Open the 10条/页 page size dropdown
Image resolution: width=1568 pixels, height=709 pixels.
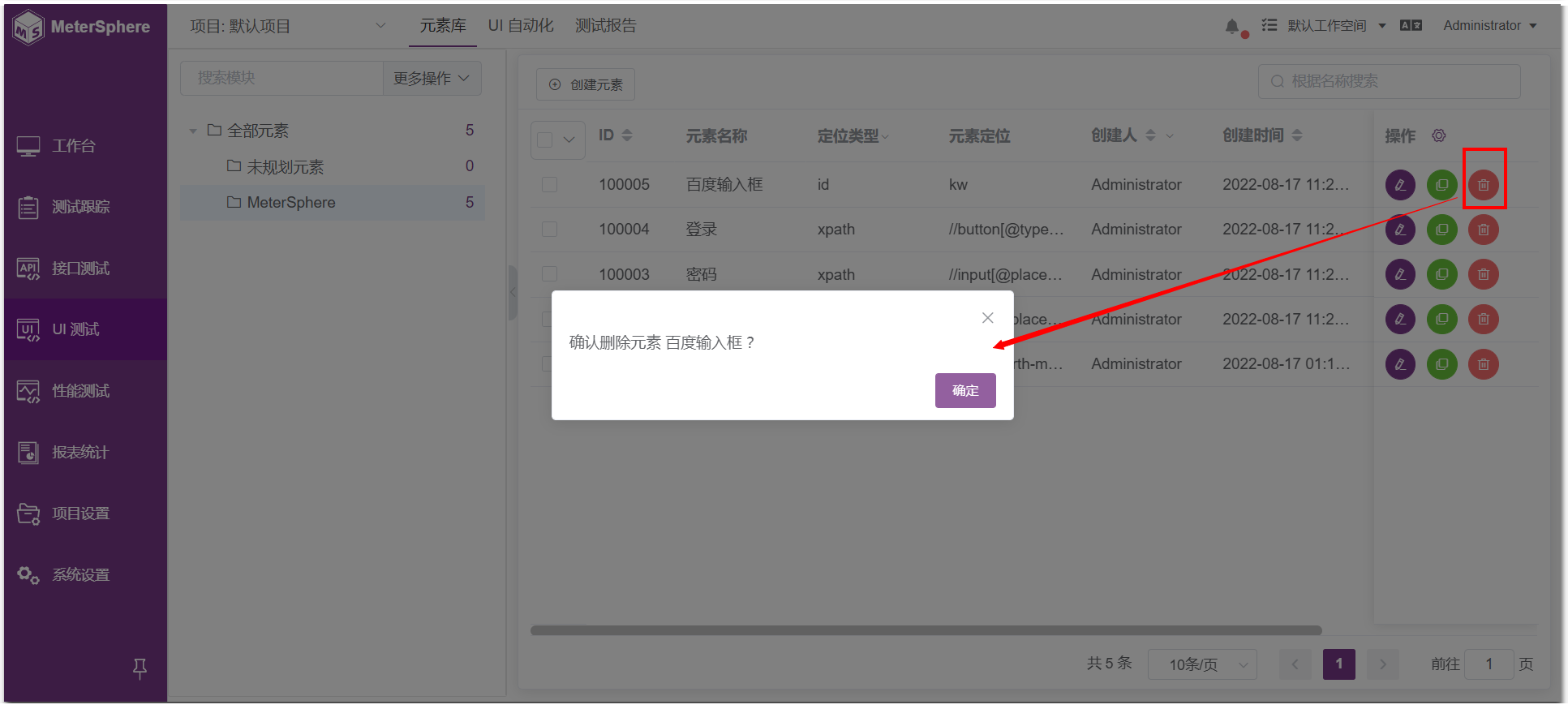[x=1202, y=664]
